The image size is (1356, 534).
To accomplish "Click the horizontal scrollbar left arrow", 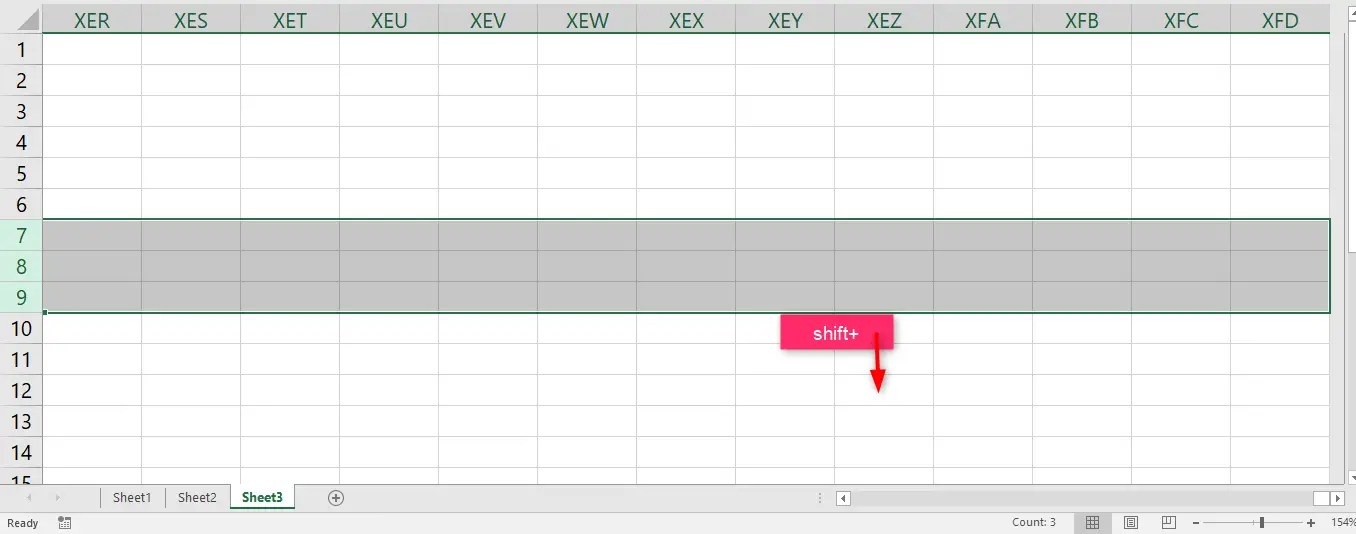I will coord(844,498).
